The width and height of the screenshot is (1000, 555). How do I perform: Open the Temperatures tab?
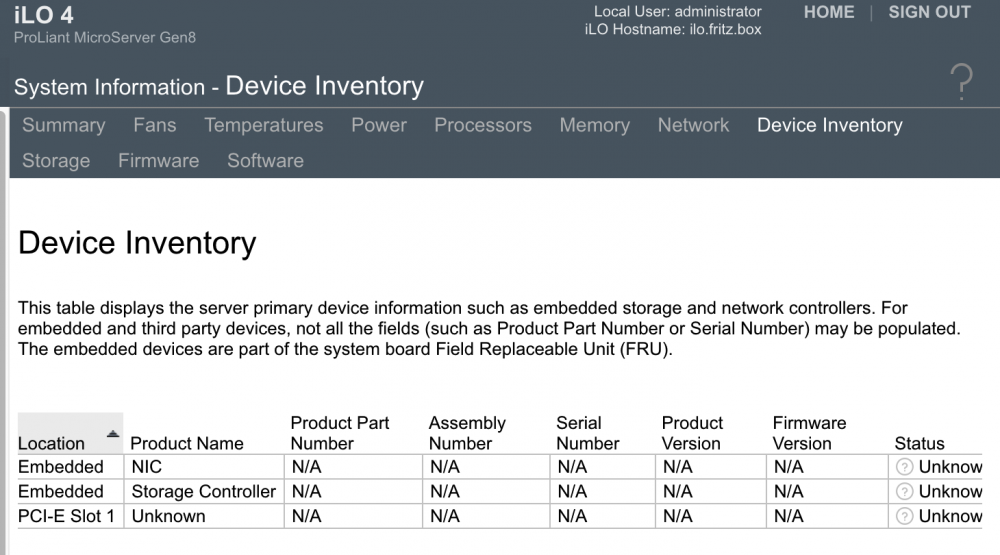263,125
